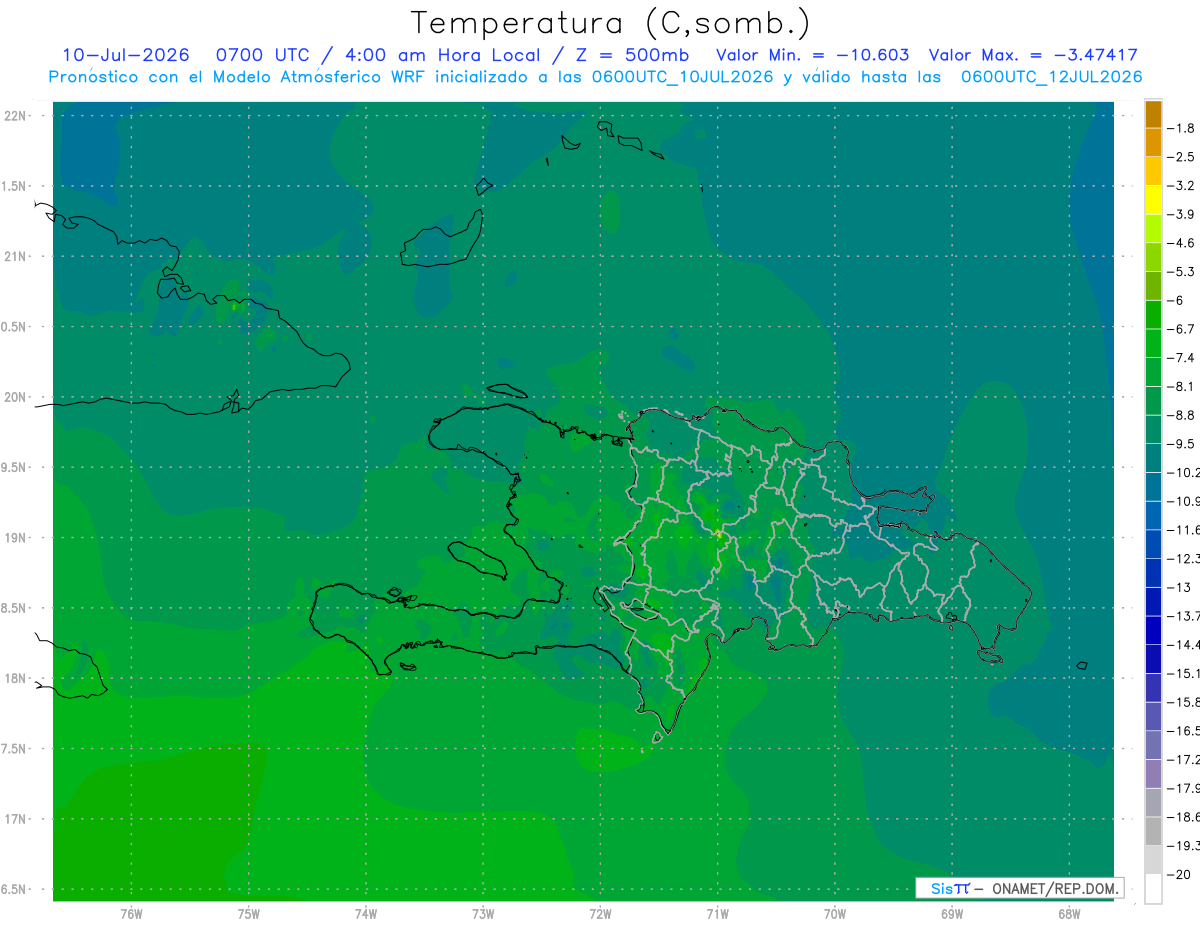Click '4:00 am Hora Local' text

tap(445, 55)
